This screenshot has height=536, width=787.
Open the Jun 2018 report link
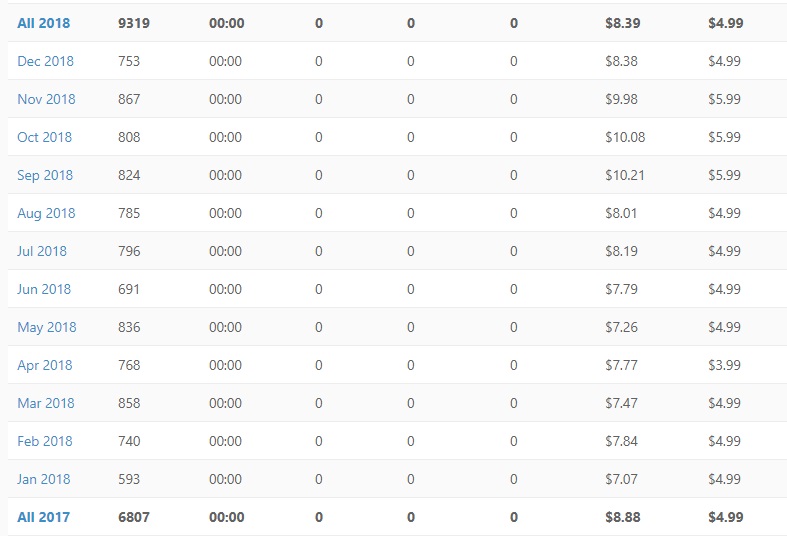[x=44, y=289]
